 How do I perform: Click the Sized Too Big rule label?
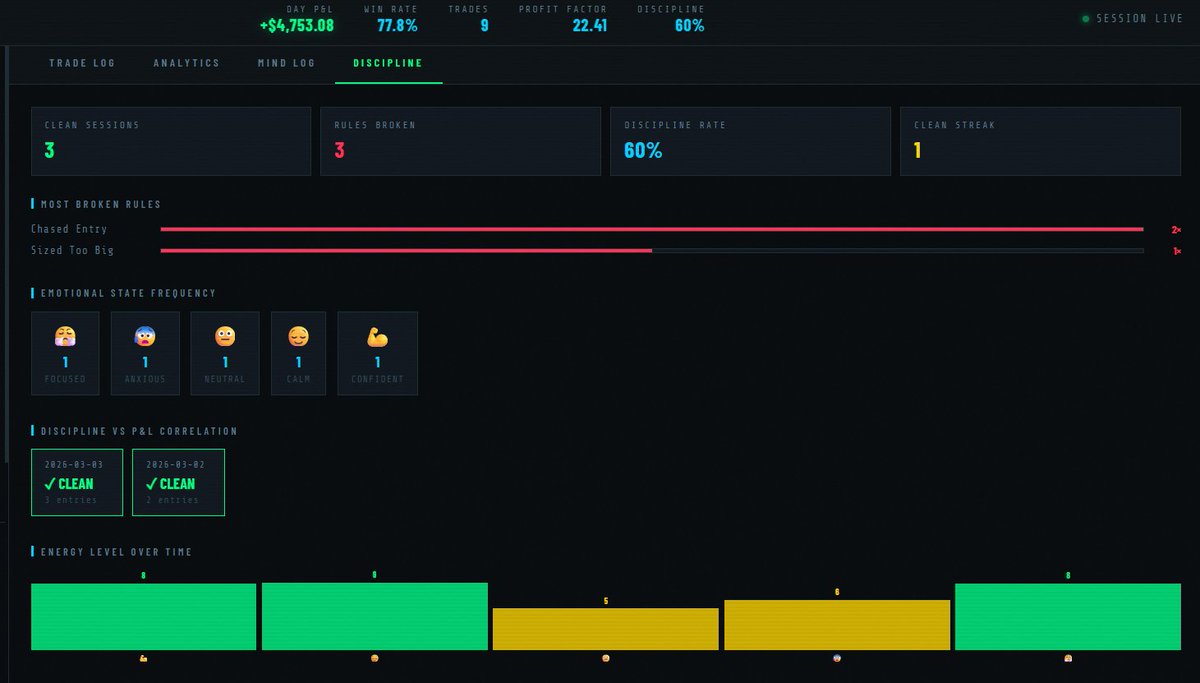(73, 250)
